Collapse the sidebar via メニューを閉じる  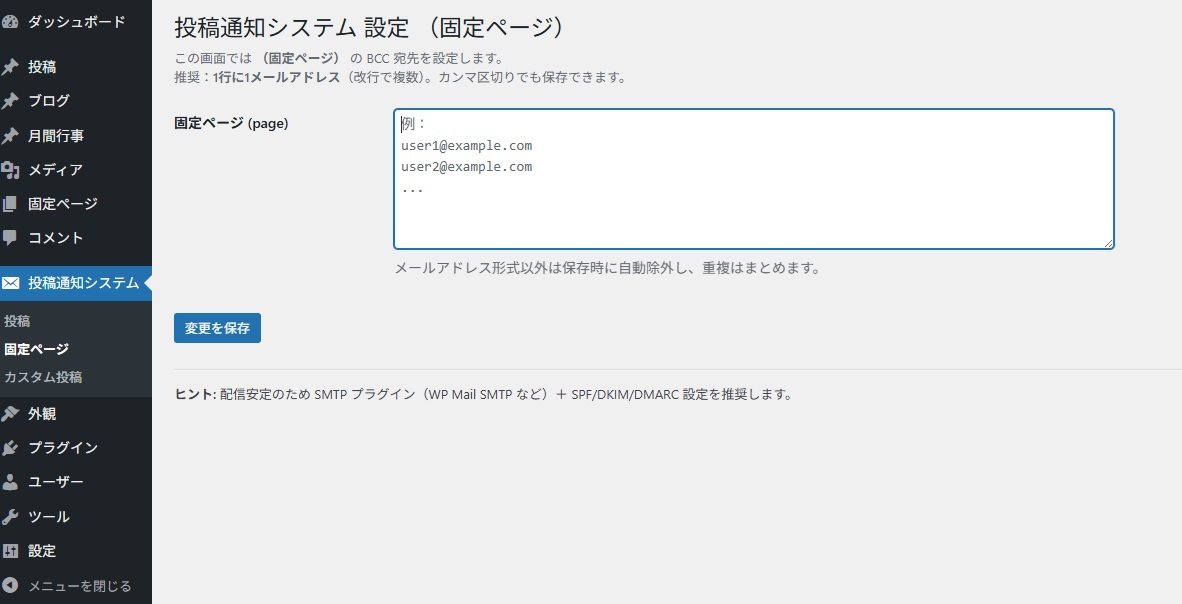pos(75,586)
